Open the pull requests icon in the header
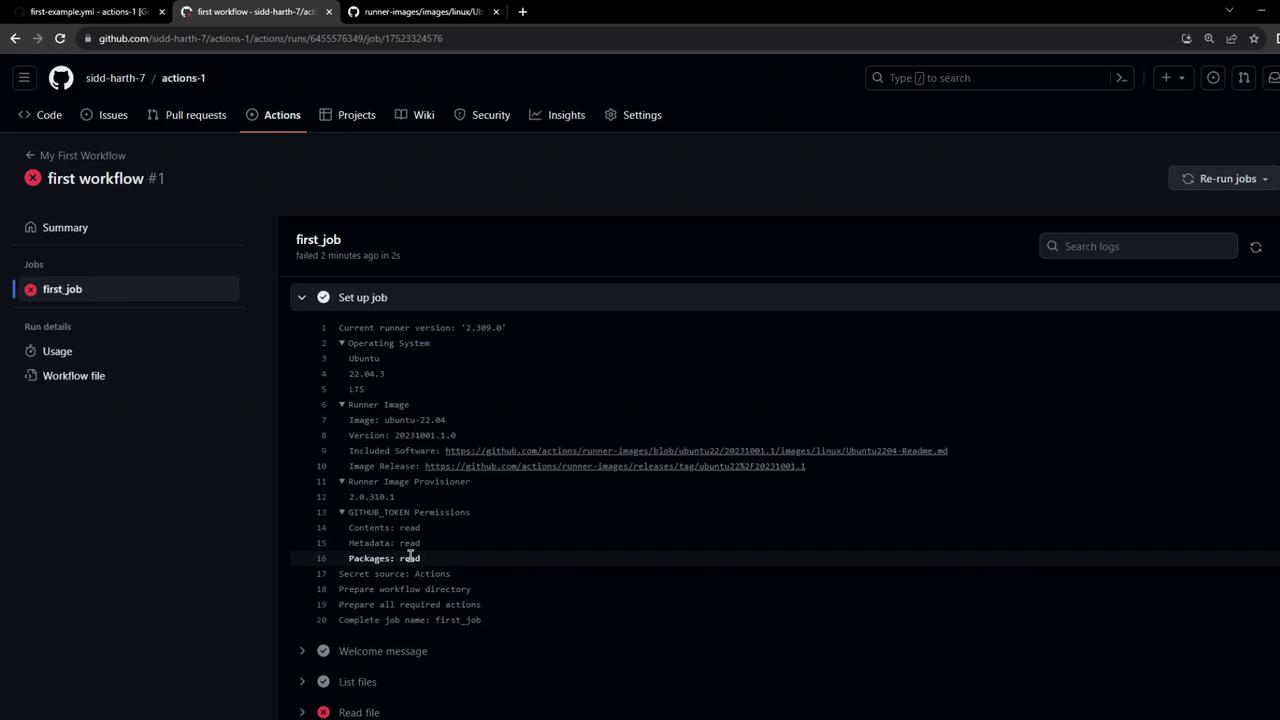 click(1244, 78)
